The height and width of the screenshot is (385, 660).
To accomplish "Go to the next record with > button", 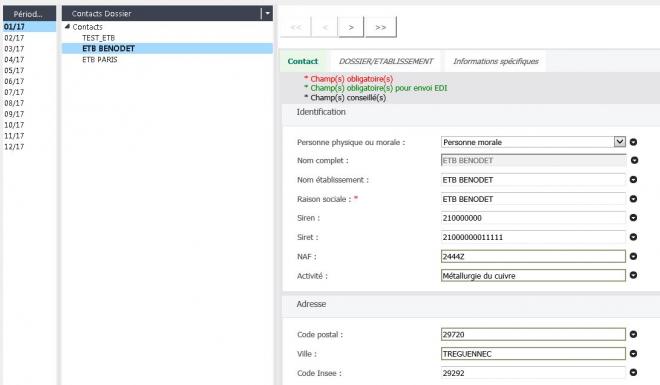I will (x=351, y=27).
